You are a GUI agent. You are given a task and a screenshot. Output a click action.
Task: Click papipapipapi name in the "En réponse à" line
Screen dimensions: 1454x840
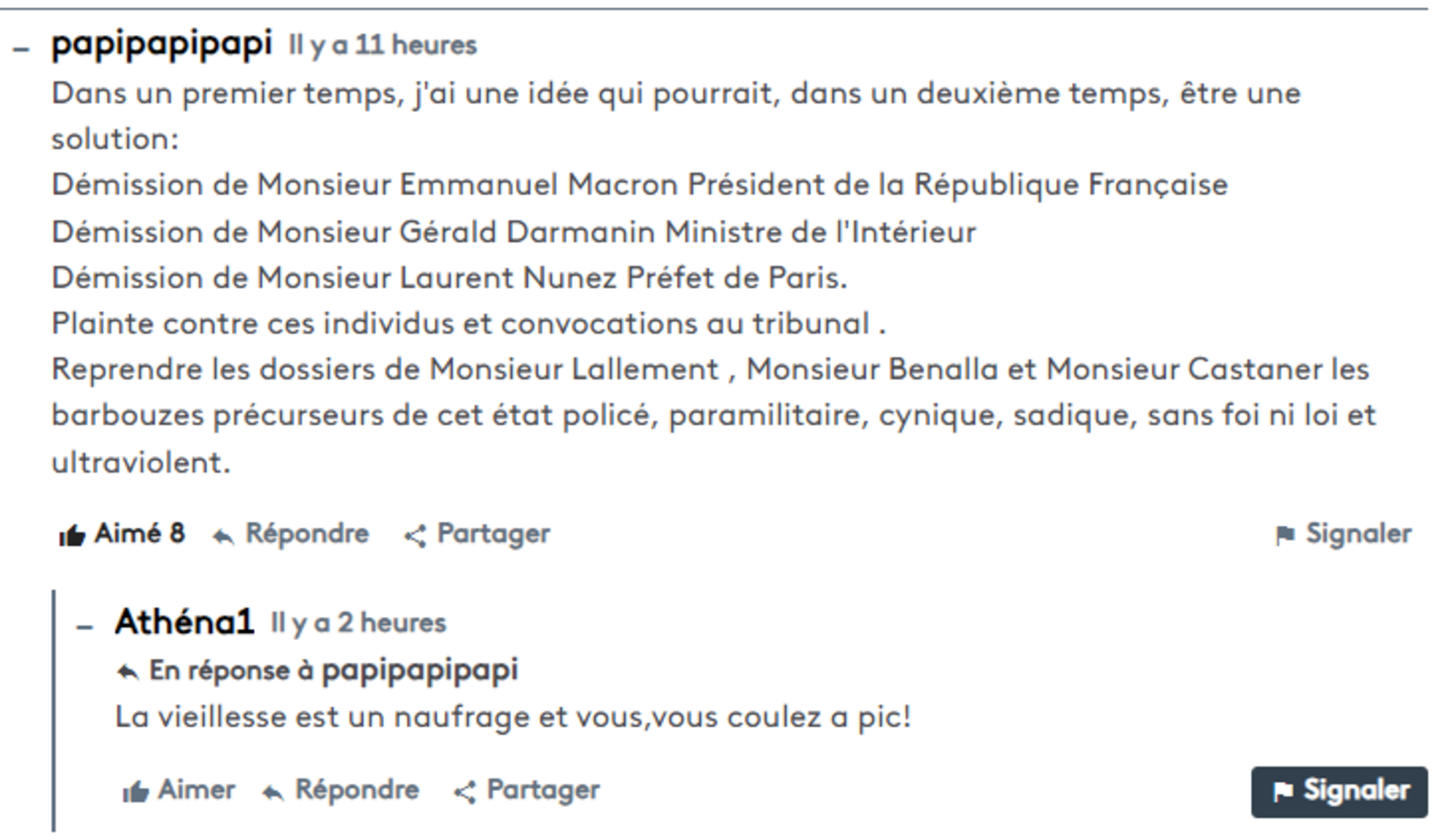[420, 671]
